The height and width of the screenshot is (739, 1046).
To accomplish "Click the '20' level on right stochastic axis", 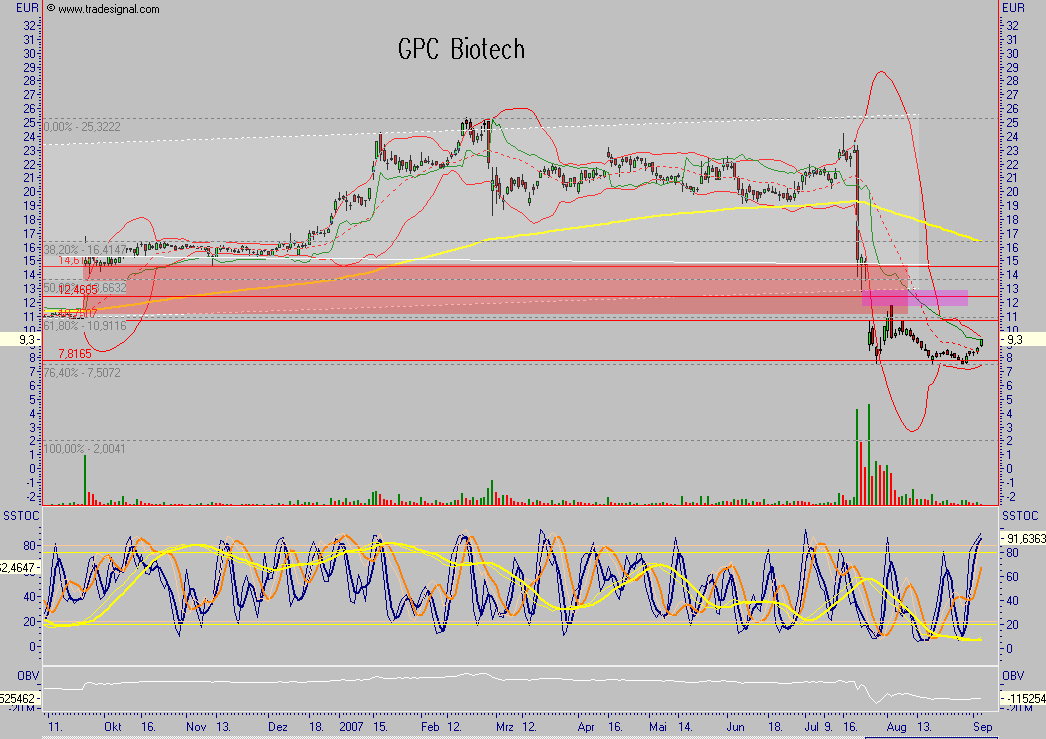I will [1012, 624].
